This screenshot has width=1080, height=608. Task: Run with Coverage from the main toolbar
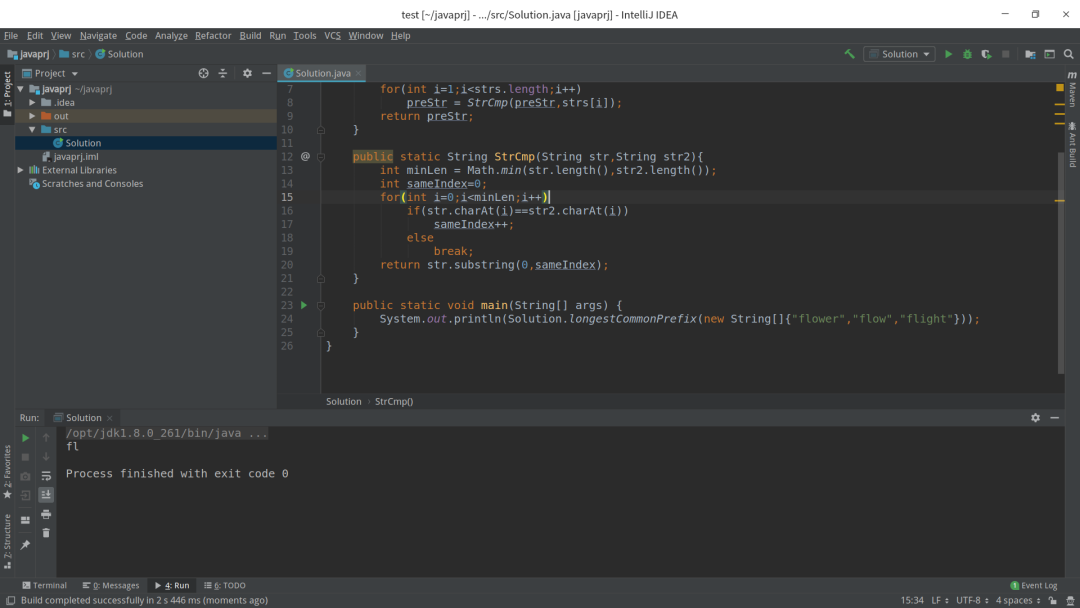point(986,54)
